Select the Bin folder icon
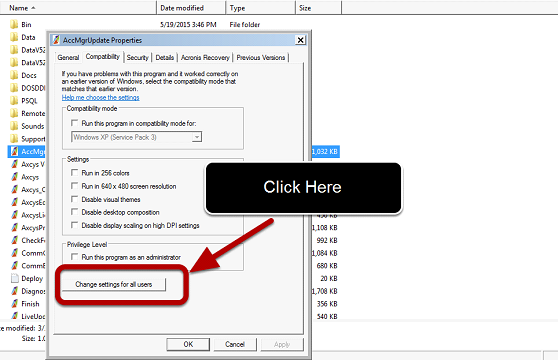This screenshot has width=559, height=361. coord(14,25)
